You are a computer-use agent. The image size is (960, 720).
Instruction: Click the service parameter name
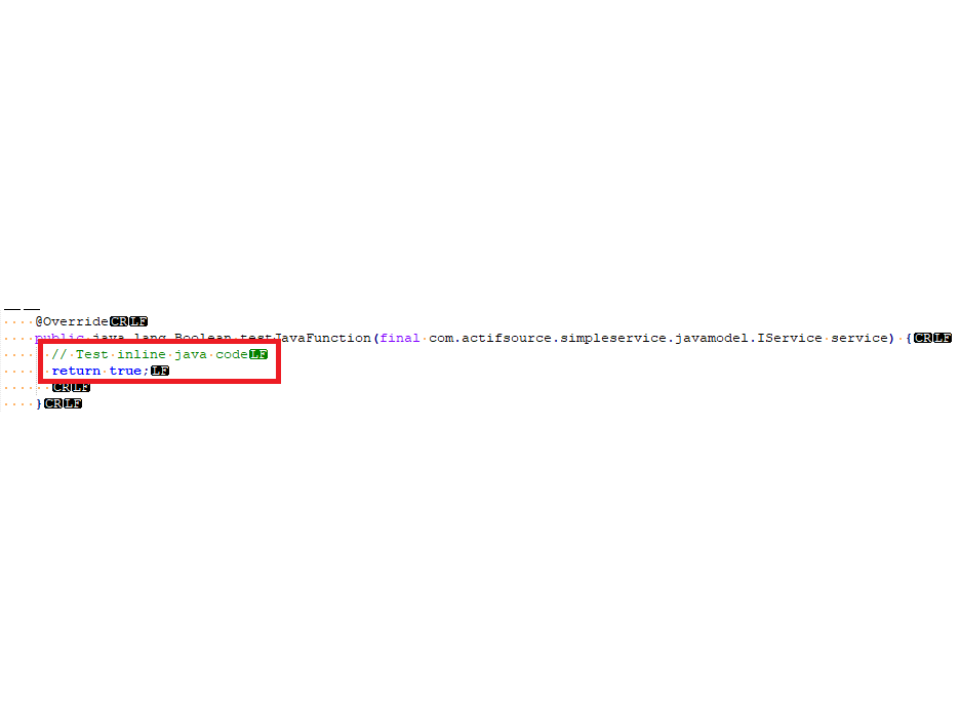(x=859, y=338)
